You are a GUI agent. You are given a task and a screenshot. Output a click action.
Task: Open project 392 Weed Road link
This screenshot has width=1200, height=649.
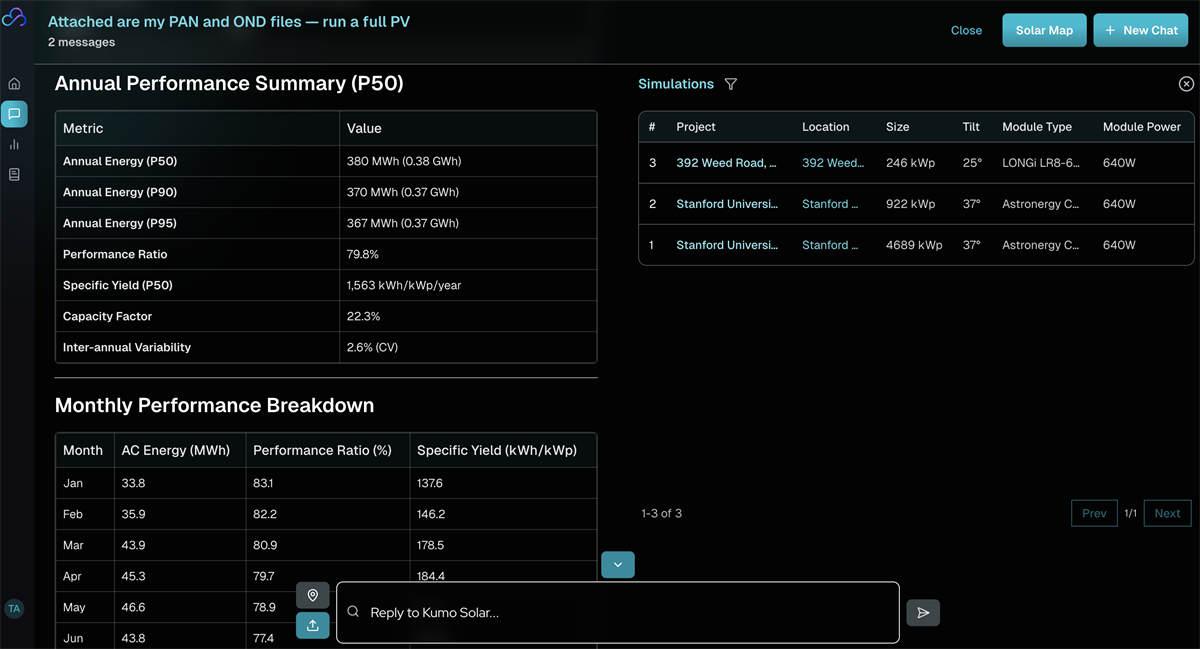coord(726,163)
